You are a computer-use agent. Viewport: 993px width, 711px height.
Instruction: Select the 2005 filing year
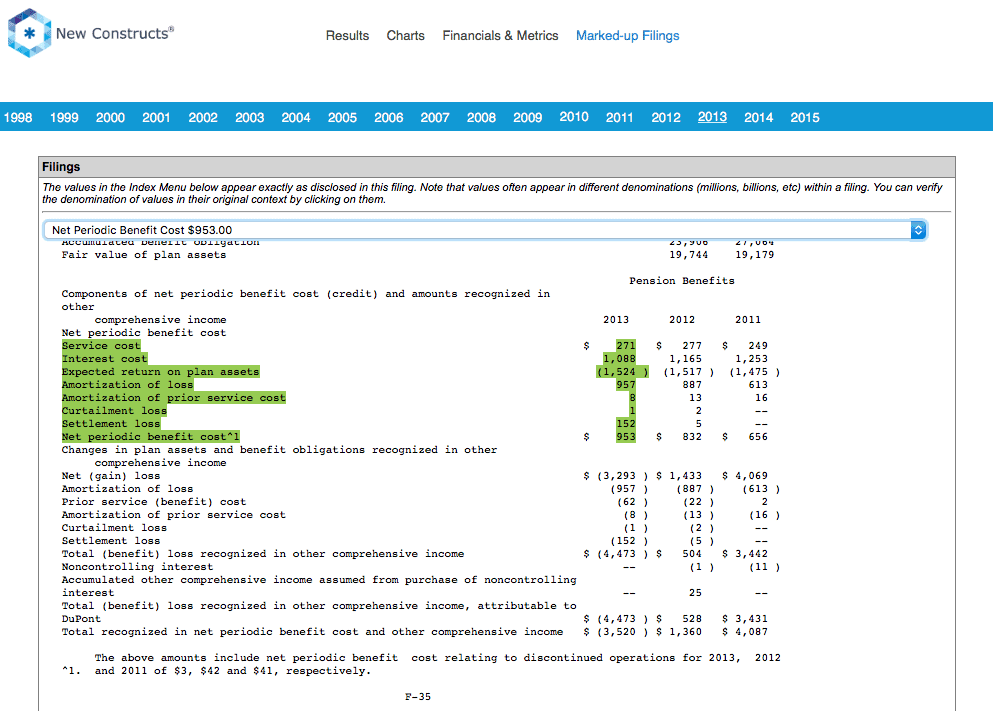(x=342, y=117)
